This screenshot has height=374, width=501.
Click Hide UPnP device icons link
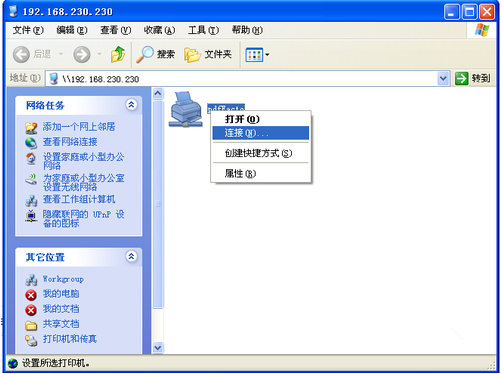83,219
